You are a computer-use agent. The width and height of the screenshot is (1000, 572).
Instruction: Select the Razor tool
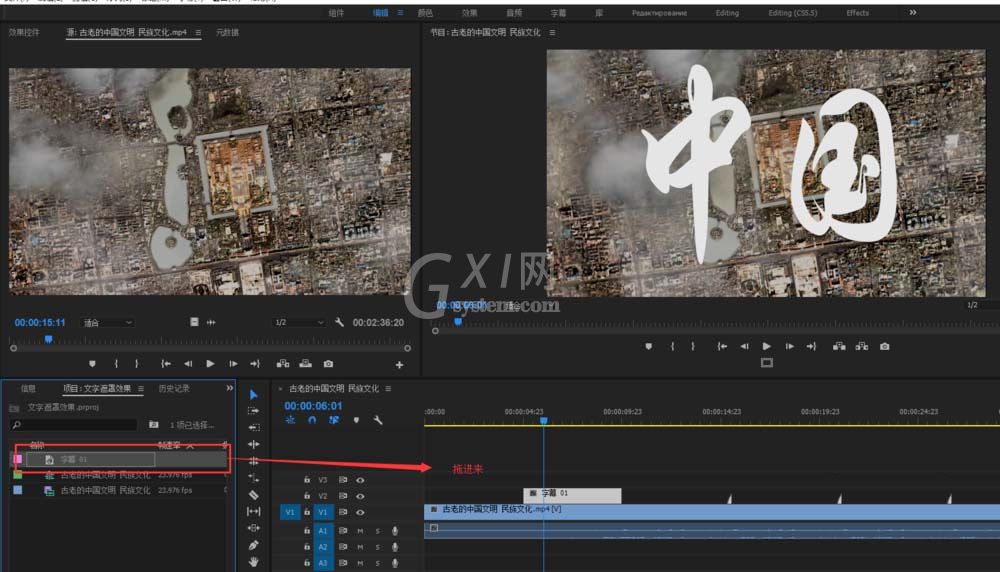coord(253,494)
